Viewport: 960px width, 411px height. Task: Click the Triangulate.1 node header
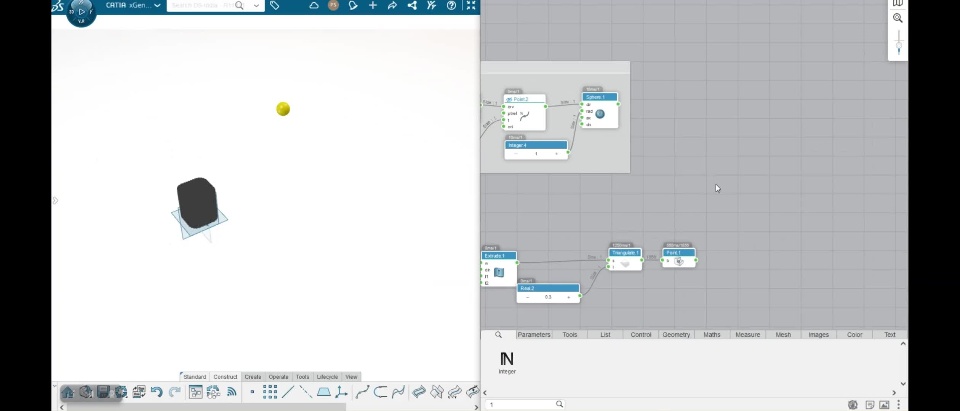[x=625, y=252]
